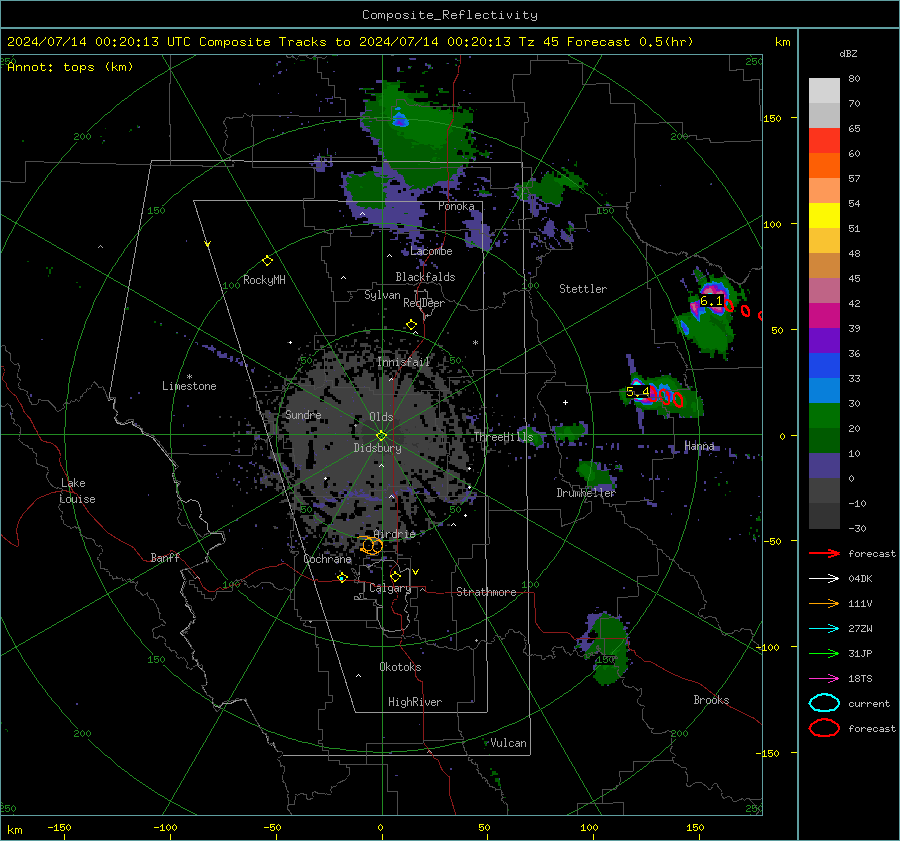Click the Lake Louise label

click(77, 491)
